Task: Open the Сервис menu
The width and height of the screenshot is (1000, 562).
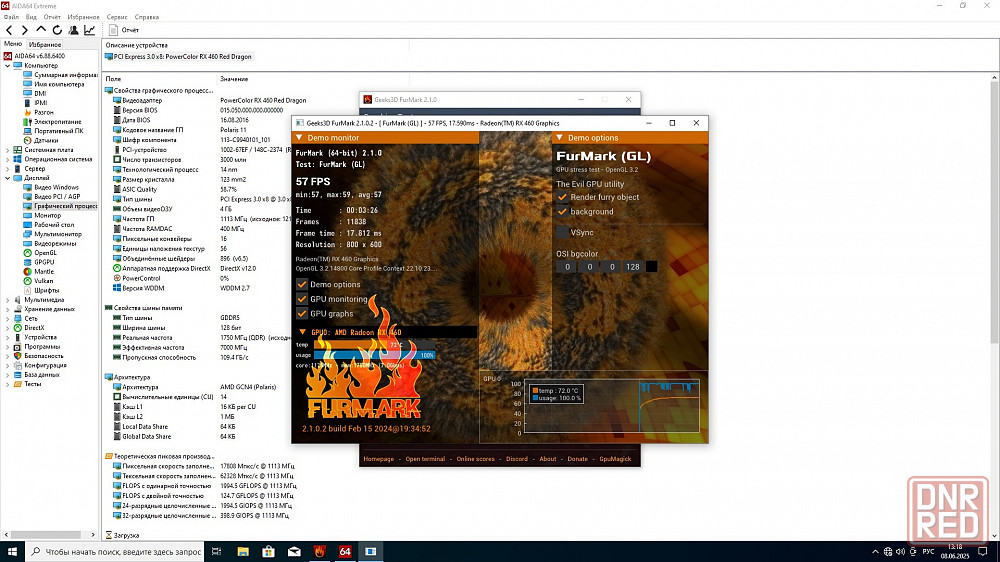Action: pyautogui.click(x=117, y=17)
